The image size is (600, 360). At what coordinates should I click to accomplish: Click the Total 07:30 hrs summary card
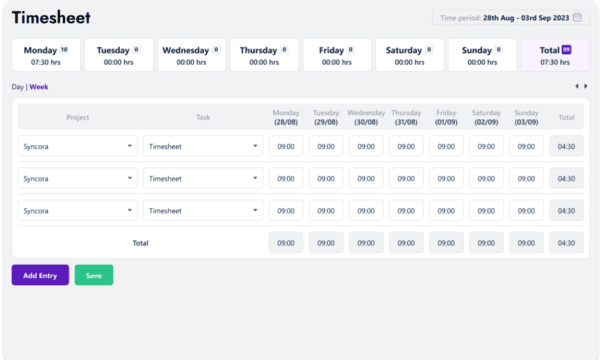tap(555, 55)
